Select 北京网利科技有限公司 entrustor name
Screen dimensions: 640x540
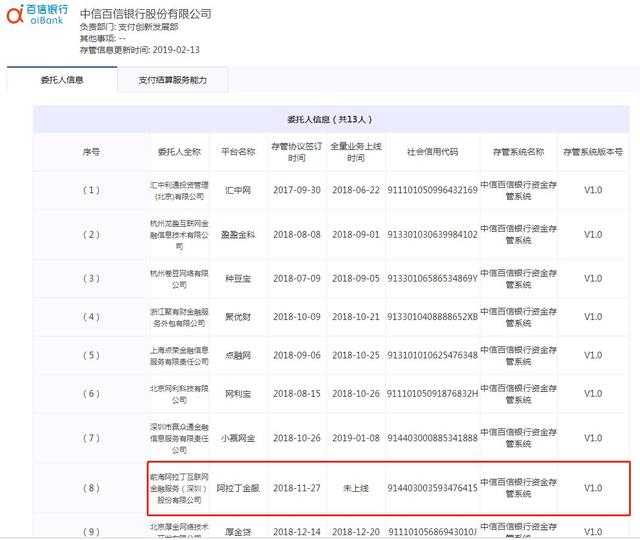click(x=179, y=394)
